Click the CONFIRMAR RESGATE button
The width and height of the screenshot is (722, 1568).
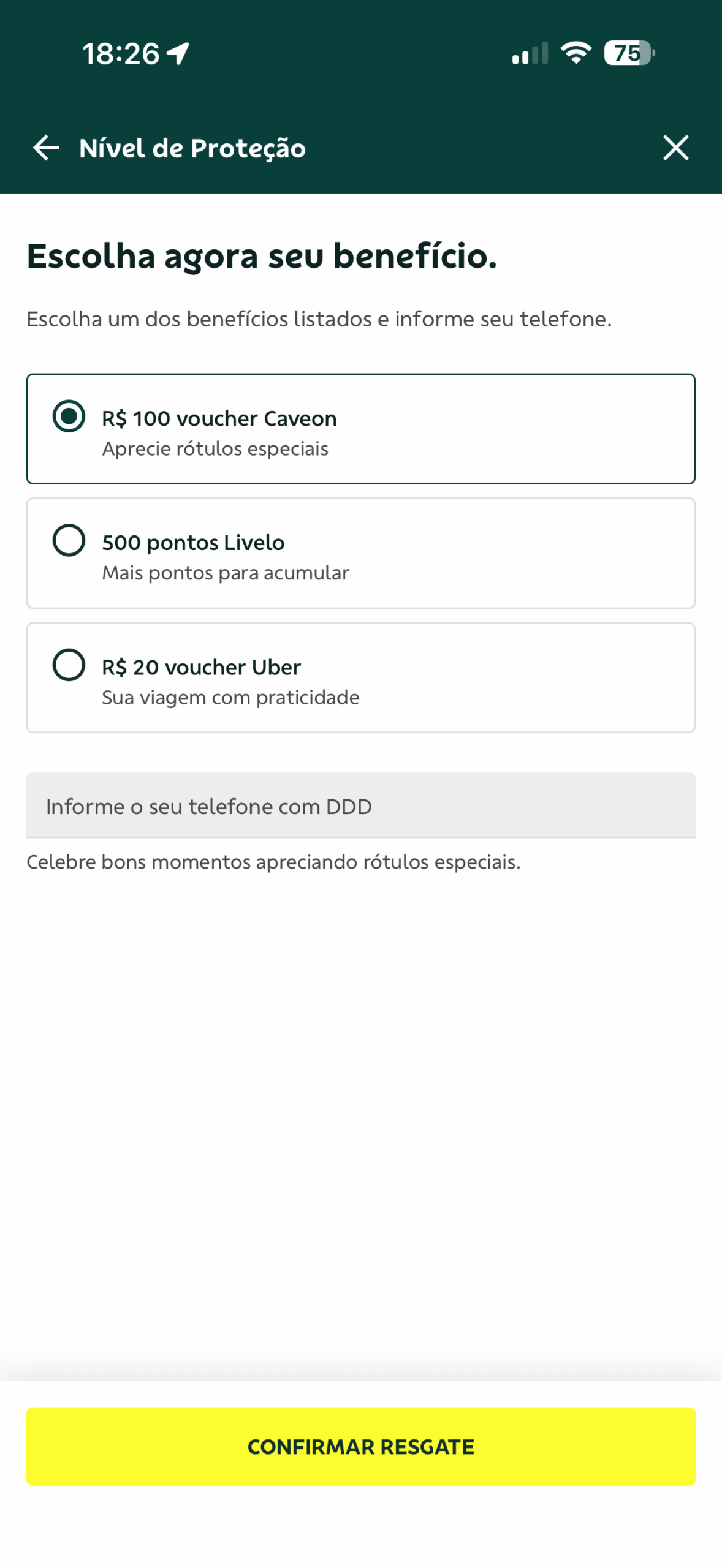pyautogui.click(x=360, y=1446)
